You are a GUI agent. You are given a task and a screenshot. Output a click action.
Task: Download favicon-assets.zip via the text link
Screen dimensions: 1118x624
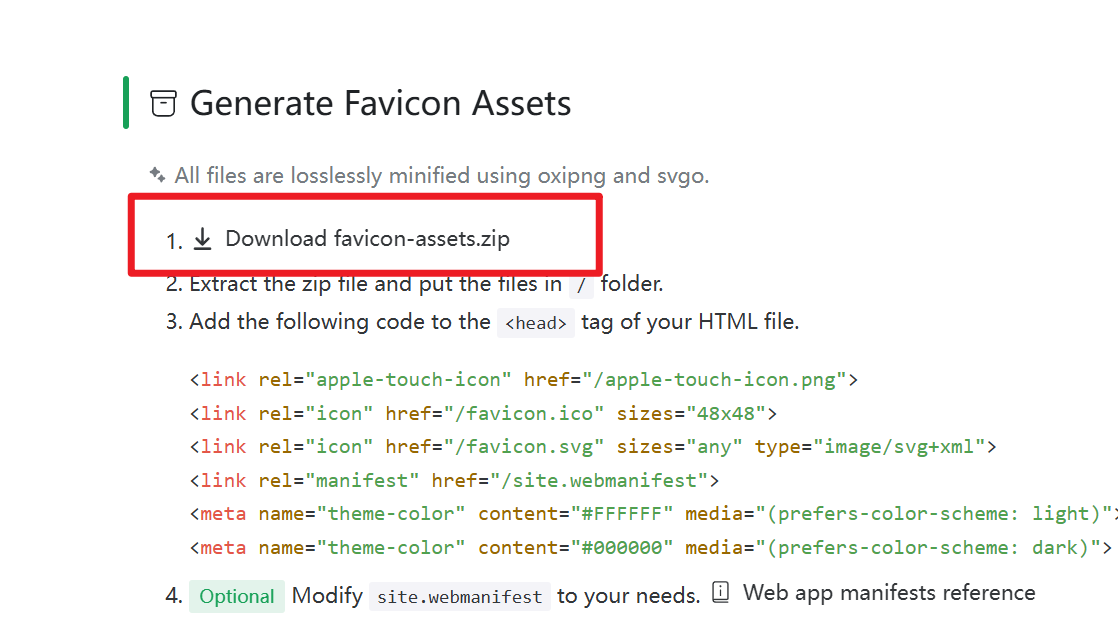[x=367, y=238]
